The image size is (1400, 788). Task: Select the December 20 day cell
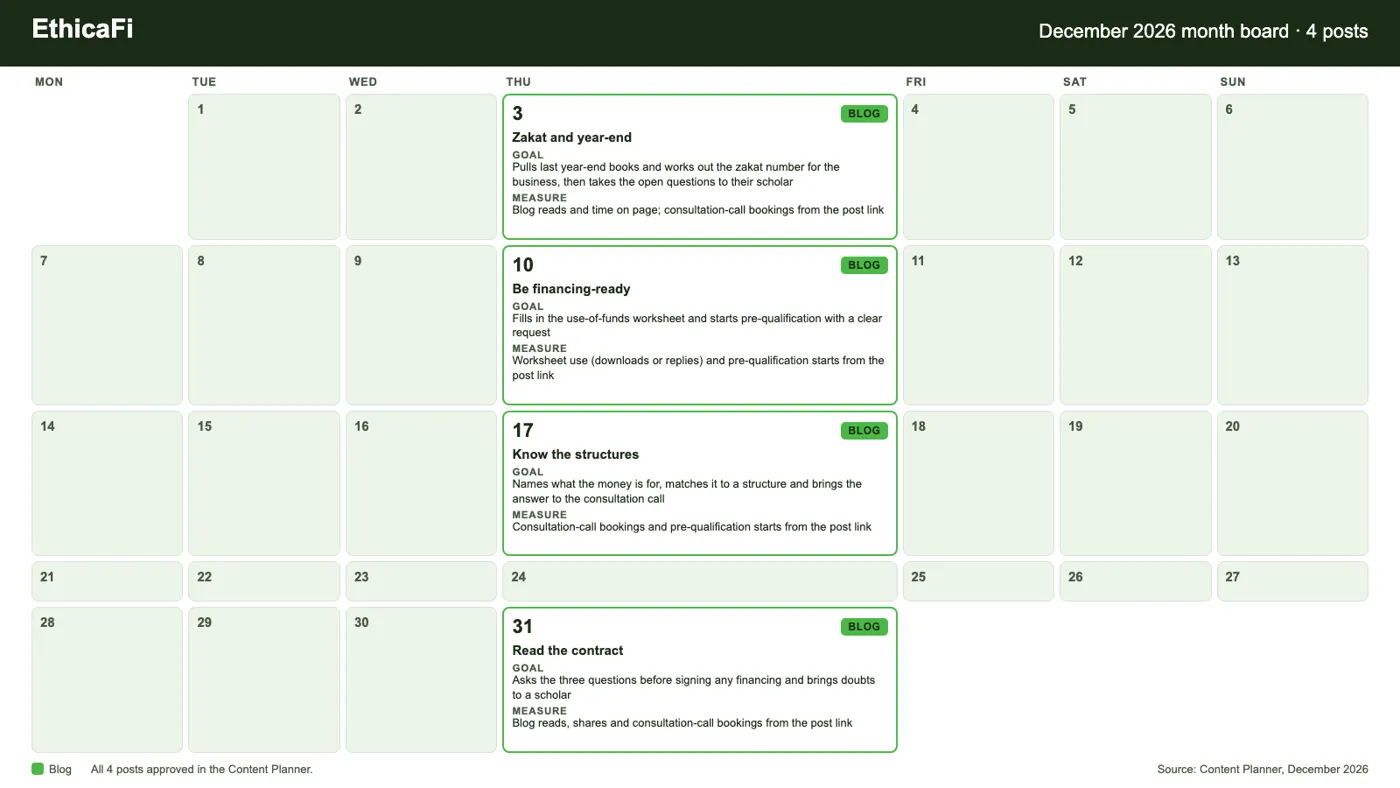click(1293, 483)
